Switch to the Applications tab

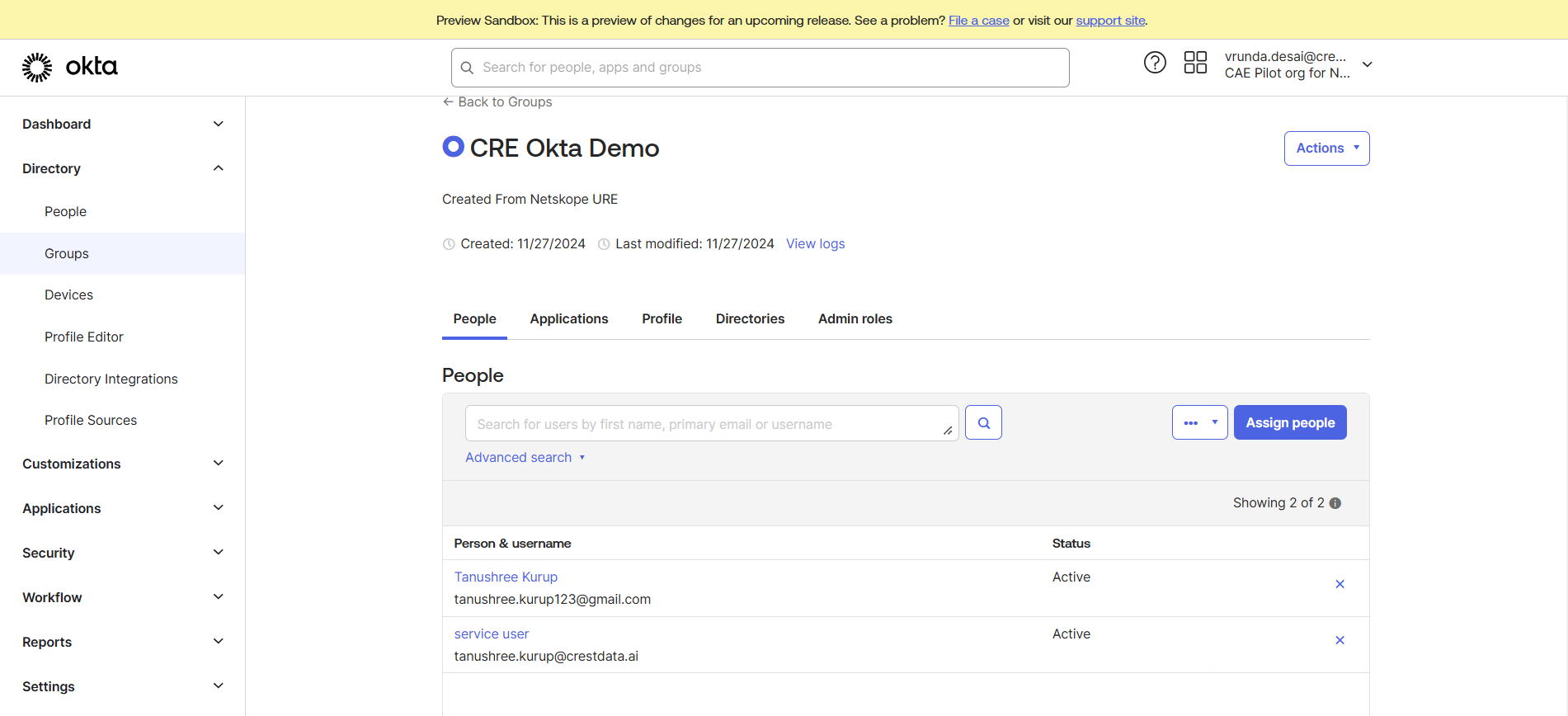[569, 319]
